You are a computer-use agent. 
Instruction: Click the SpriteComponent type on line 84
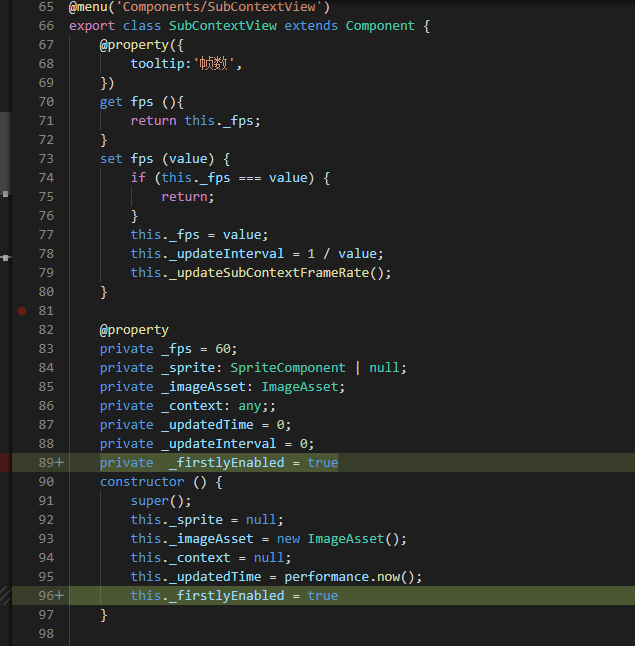(x=288, y=368)
